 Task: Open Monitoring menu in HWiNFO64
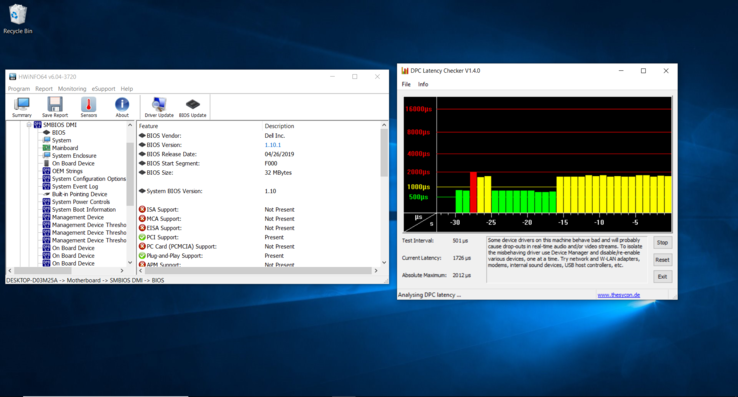tap(72, 89)
